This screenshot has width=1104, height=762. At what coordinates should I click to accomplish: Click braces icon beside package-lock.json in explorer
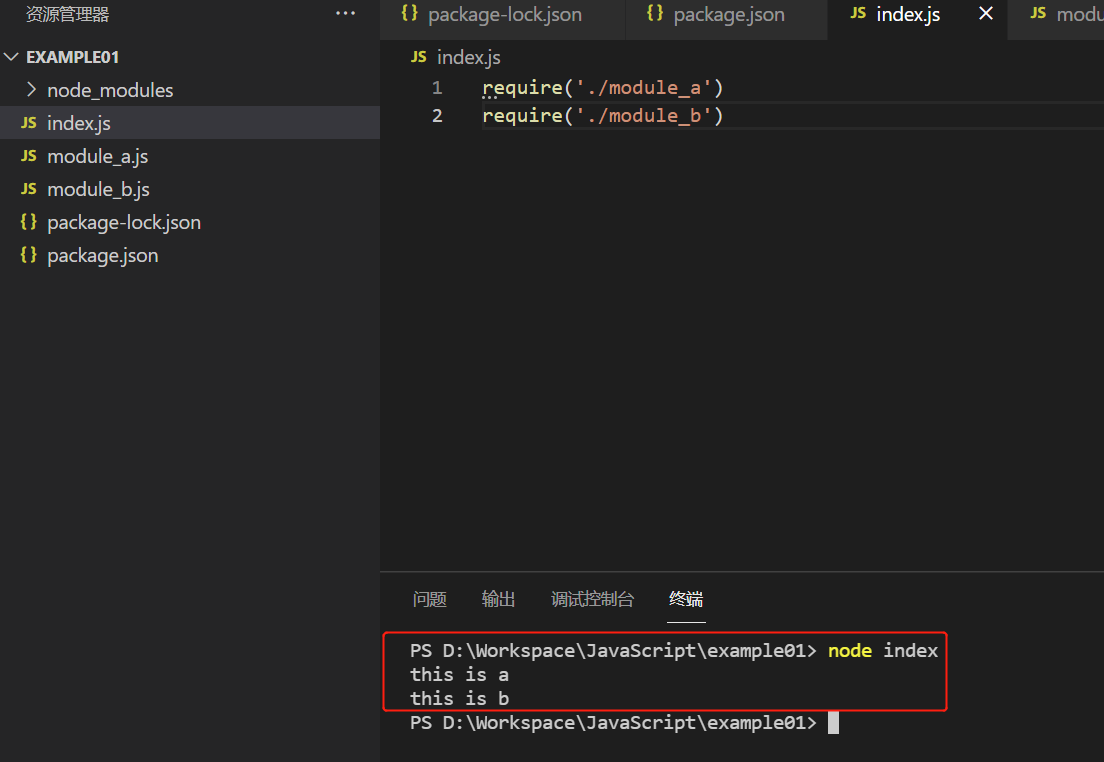click(29, 222)
